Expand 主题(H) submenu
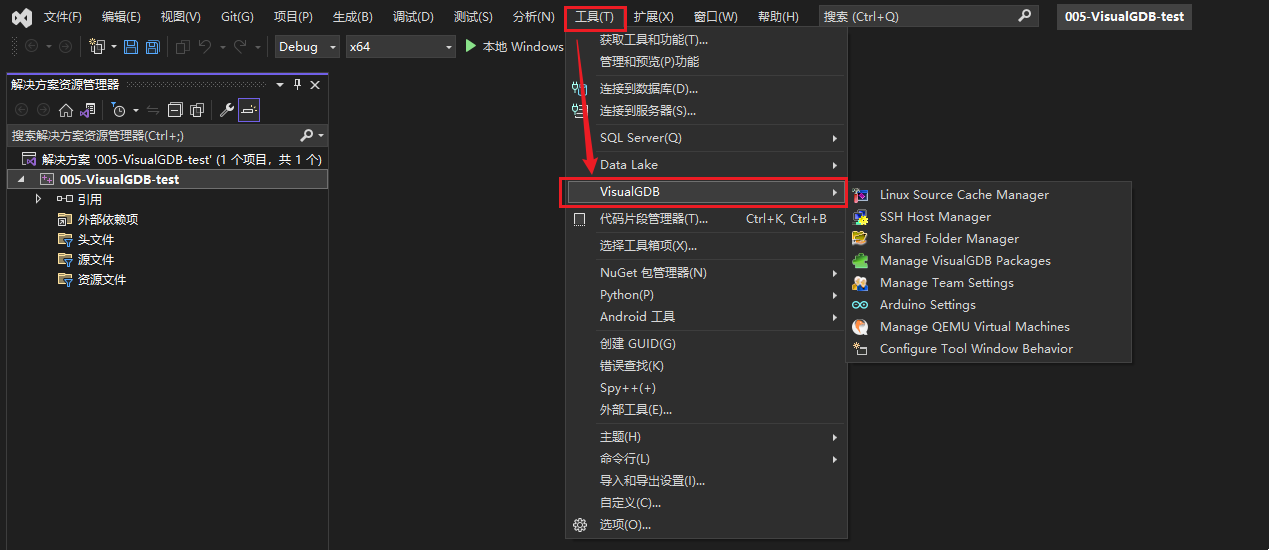The width and height of the screenshot is (1269, 550). click(706, 437)
